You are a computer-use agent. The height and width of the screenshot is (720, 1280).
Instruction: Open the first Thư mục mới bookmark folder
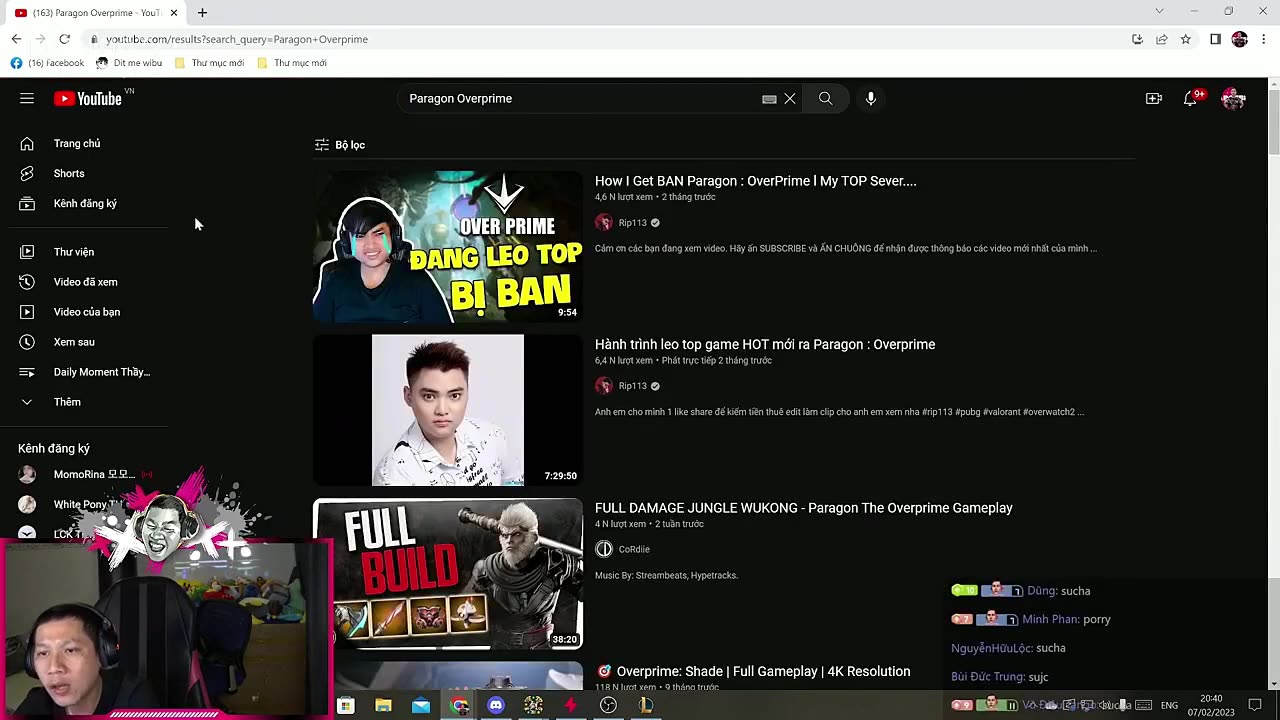point(209,63)
